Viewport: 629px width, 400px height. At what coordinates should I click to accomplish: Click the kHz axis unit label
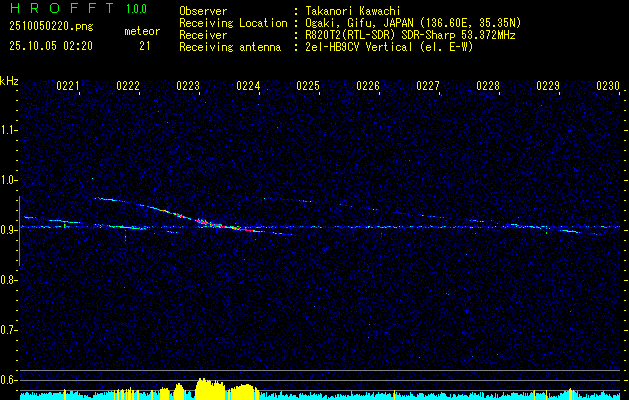click(9, 80)
